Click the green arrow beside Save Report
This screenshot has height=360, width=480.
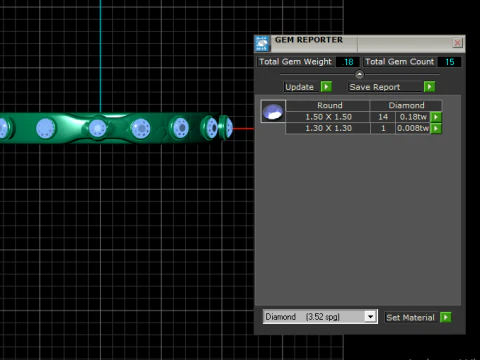click(x=429, y=87)
